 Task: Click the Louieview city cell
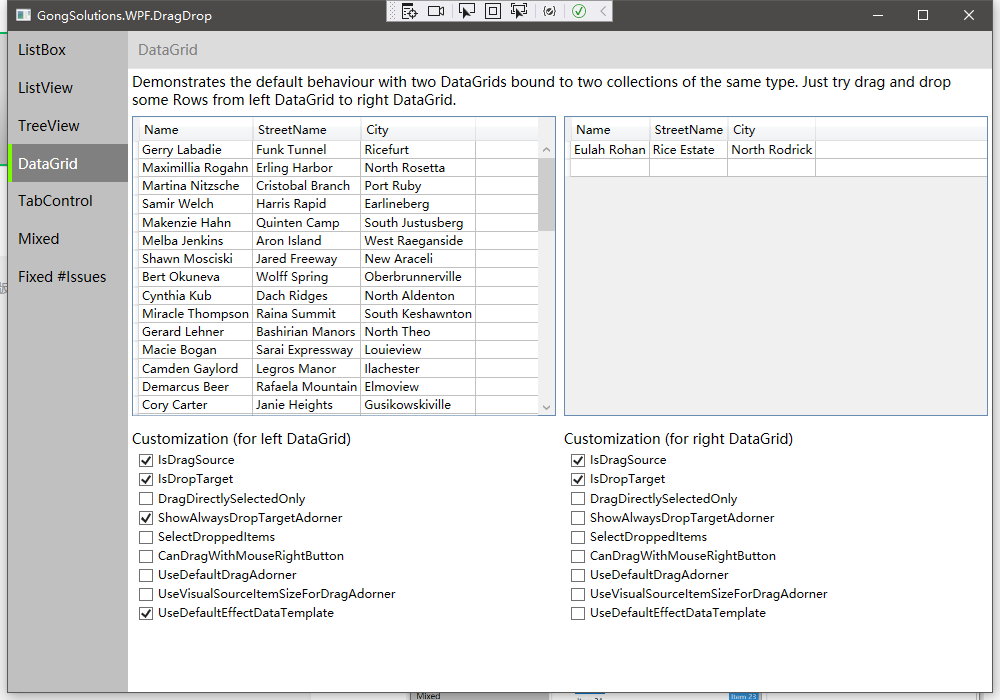[x=418, y=350]
